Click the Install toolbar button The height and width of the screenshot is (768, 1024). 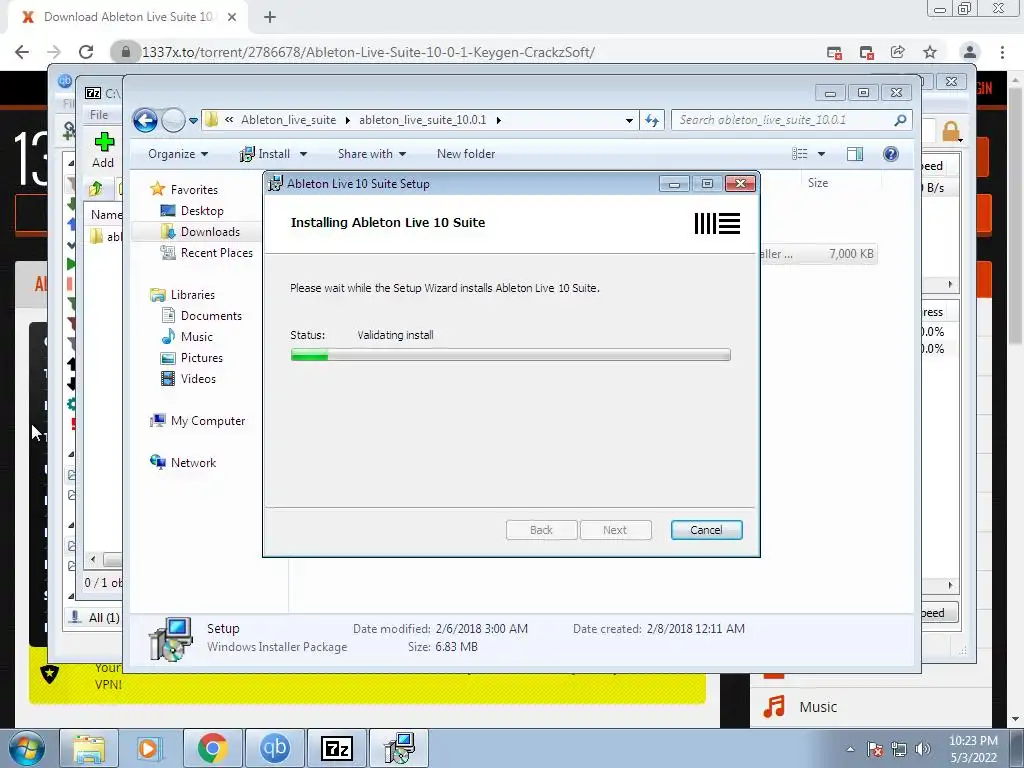[x=264, y=154]
